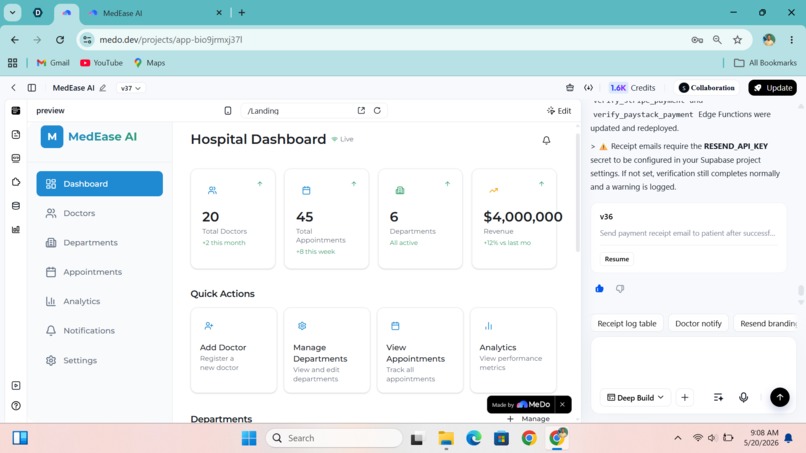Click the code sync icon near Credits
The image size is (806, 453).
tap(588, 87)
